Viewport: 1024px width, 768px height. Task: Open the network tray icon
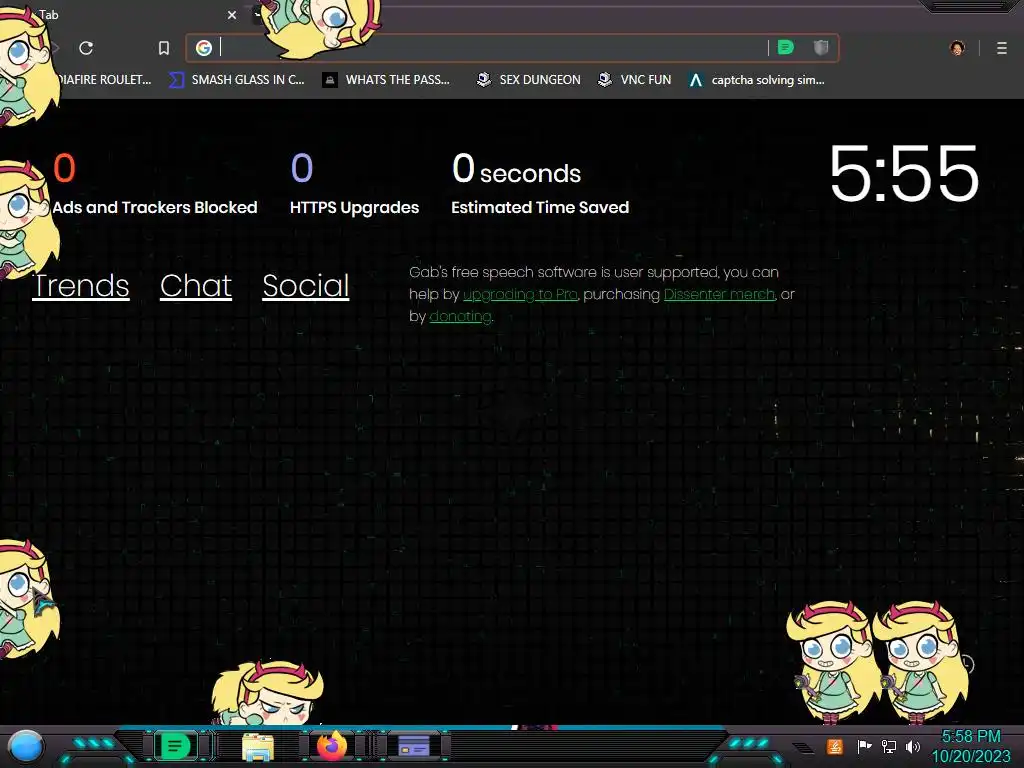[889, 746]
